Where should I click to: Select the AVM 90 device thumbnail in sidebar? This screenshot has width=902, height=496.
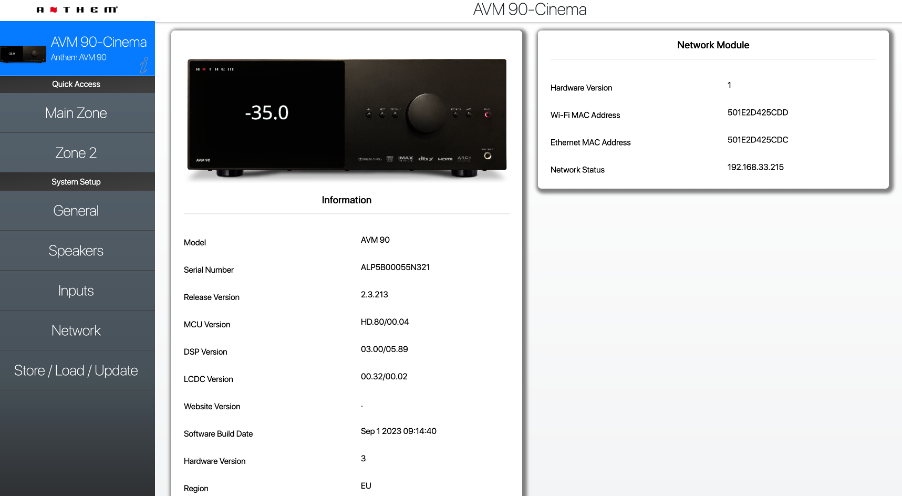pos(23,54)
